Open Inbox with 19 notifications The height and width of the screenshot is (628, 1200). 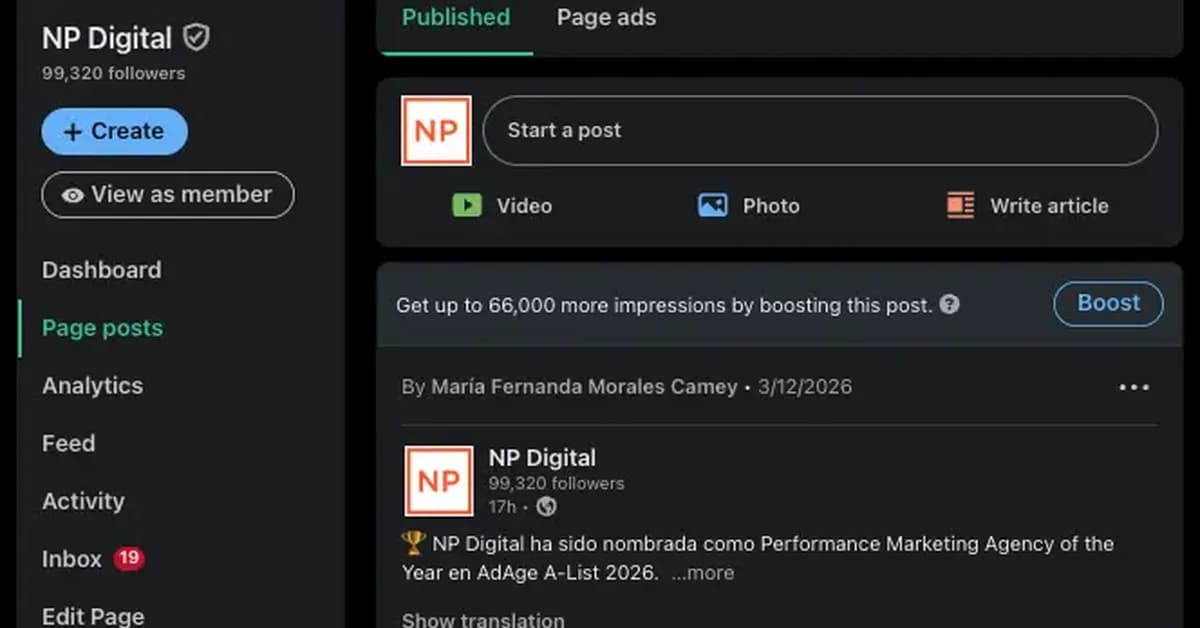point(71,559)
